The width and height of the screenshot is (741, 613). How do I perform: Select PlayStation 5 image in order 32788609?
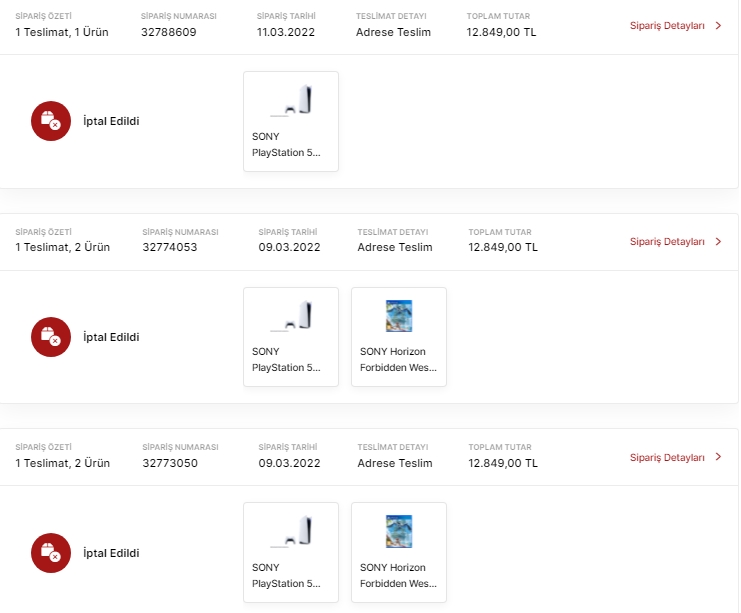pyautogui.click(x=291, y=100)
